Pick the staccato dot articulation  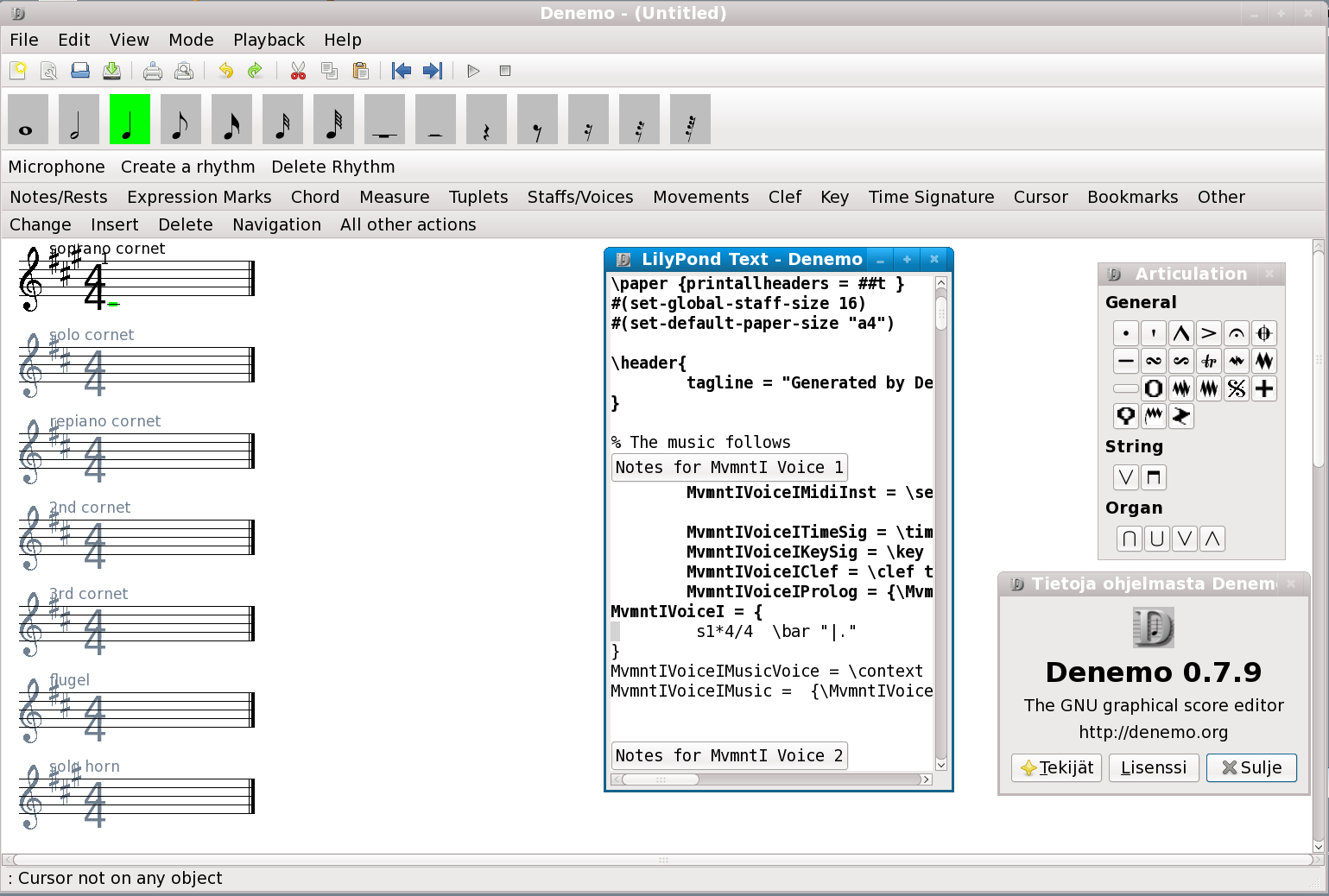coord(1126,333)
